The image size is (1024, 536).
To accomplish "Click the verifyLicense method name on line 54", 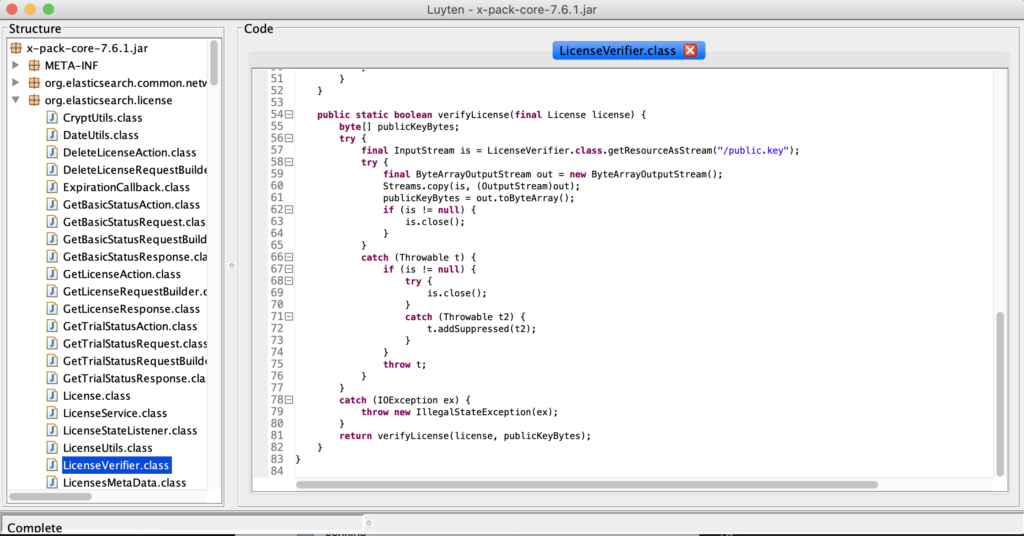I will 473,114.
